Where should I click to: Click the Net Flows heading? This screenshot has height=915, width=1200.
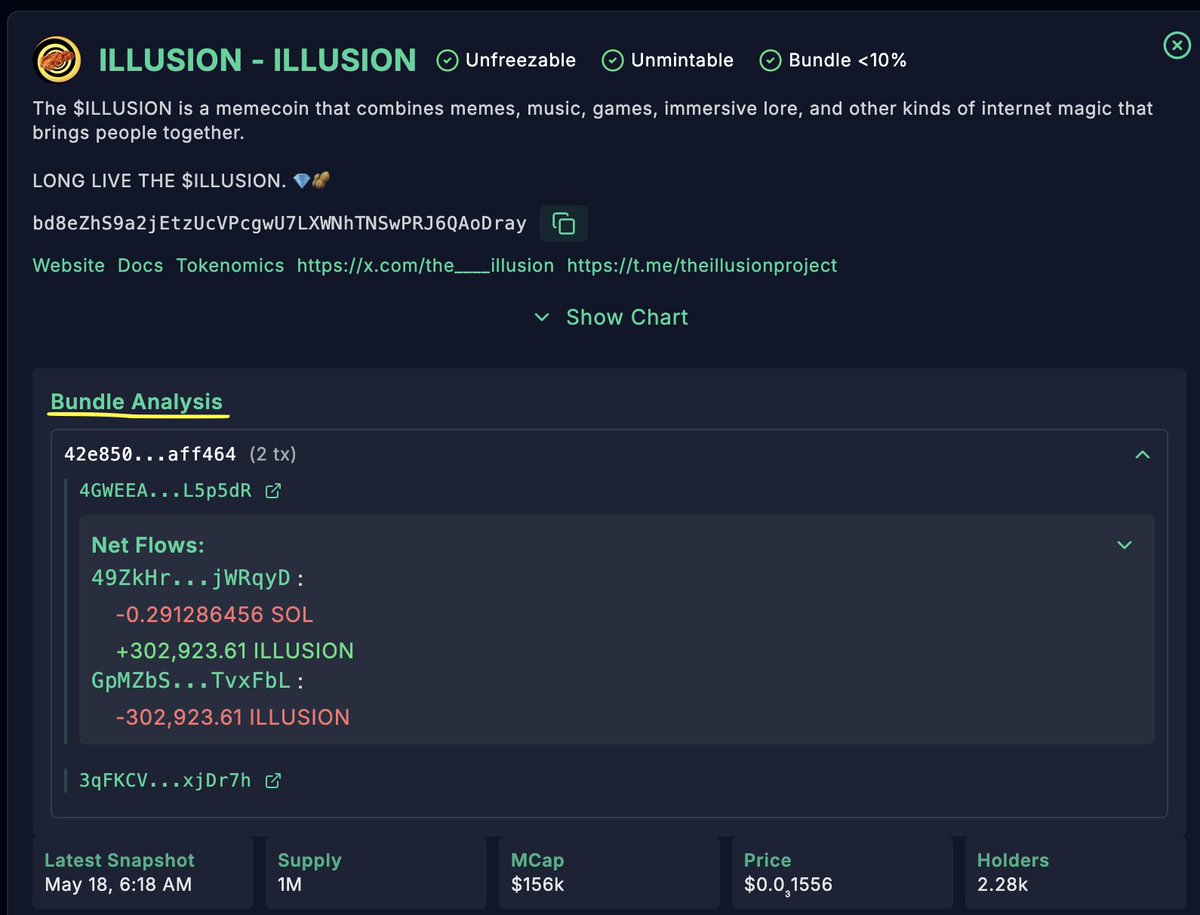pyautogui.click(x=148, y=545)
